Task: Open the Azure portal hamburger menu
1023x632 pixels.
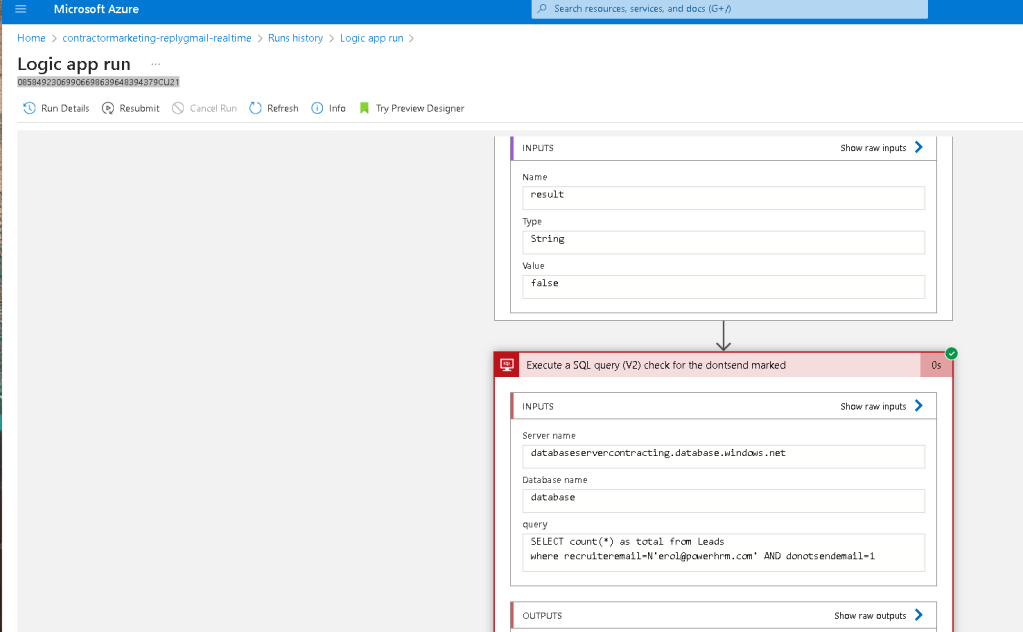Action: 21,9
